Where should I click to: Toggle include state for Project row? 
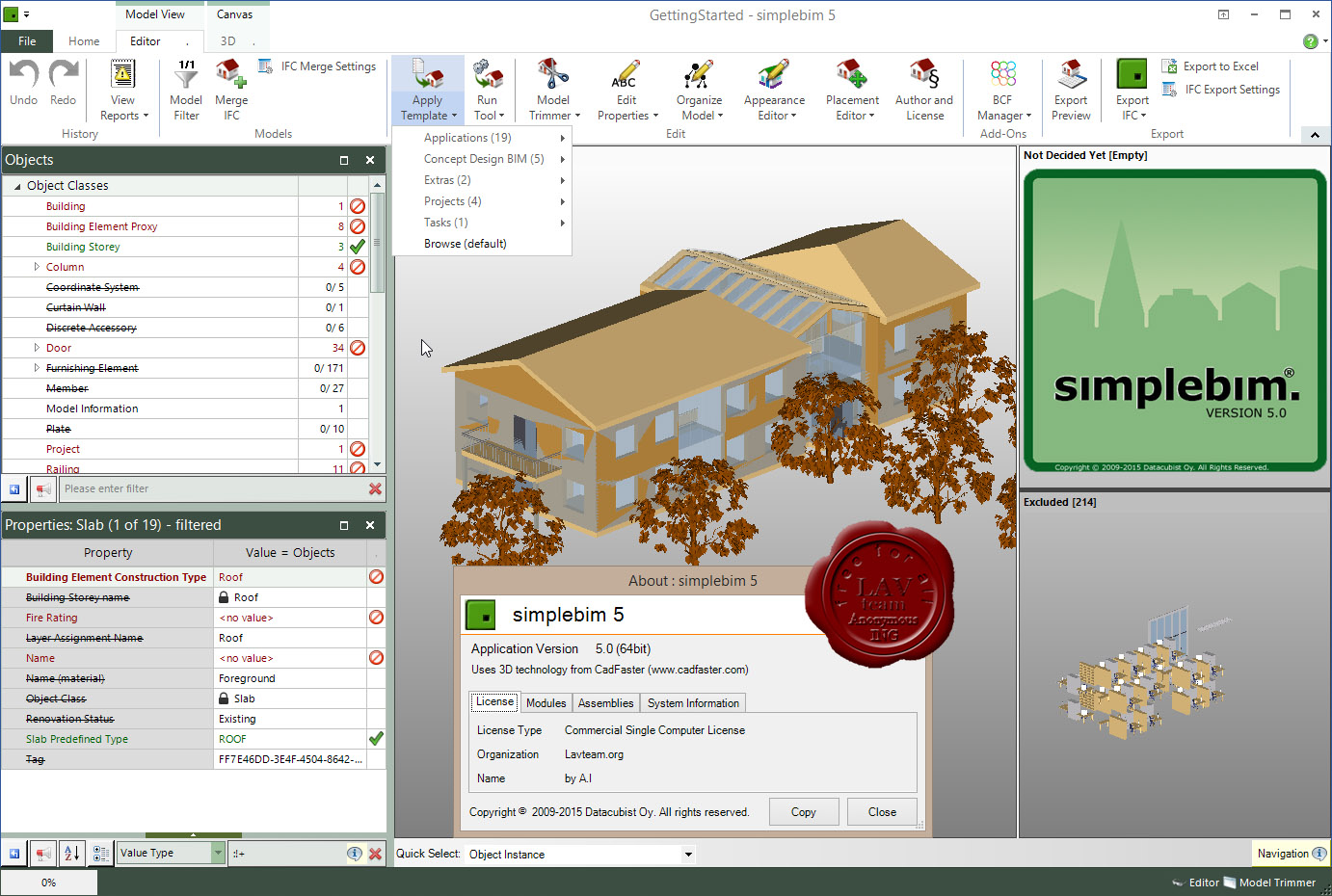tap(358, 449)
